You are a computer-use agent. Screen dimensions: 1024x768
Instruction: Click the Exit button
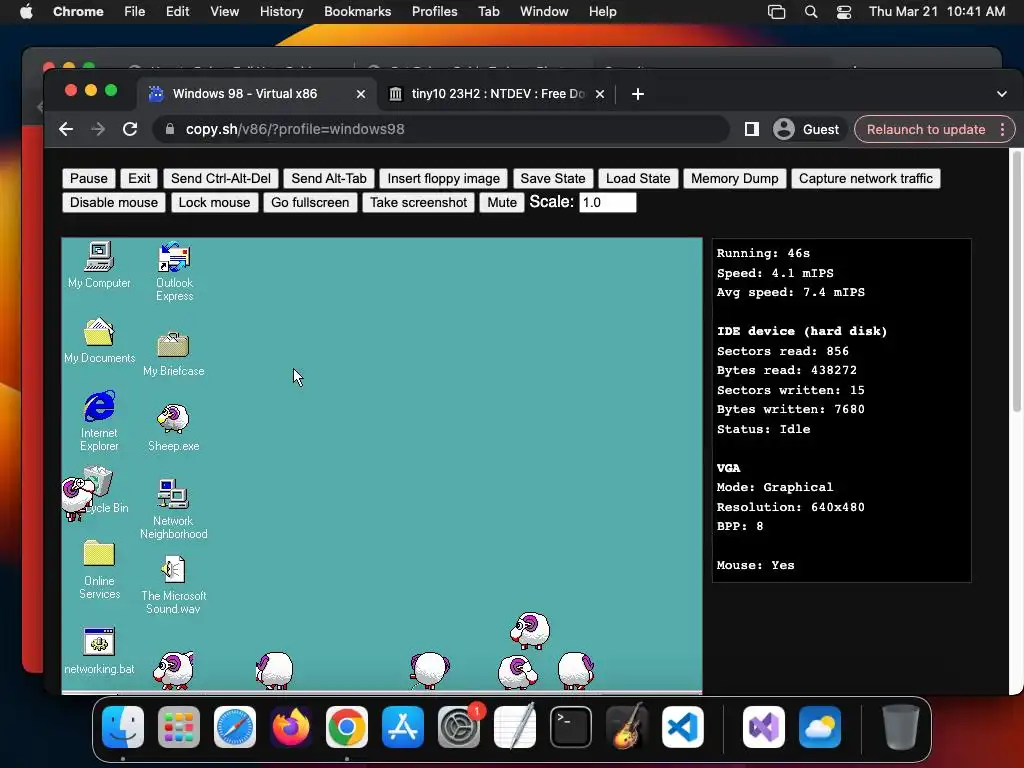pyautogui.click(x=139, y=178)
